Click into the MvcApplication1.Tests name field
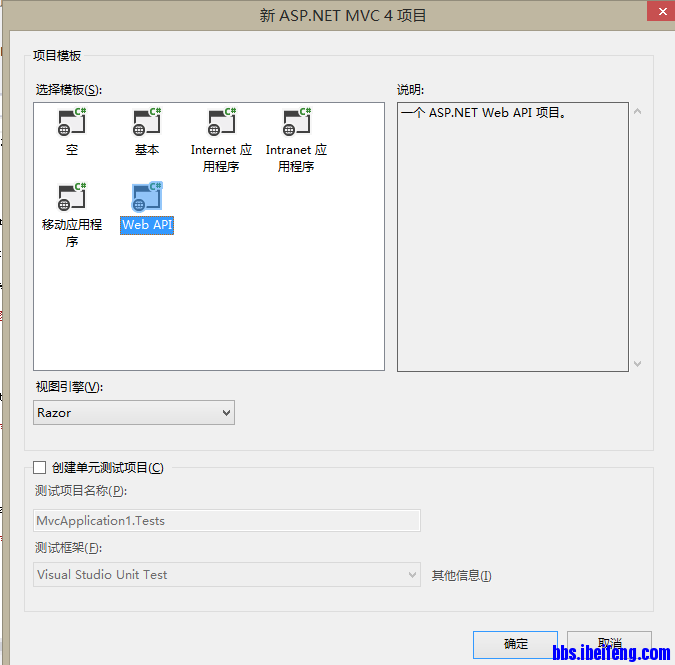 pyautogui.click(x=226, y=520)
